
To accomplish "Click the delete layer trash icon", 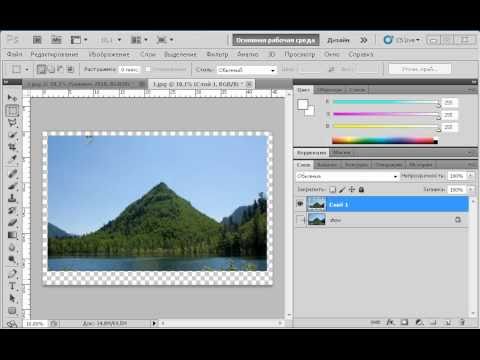I will 462,322.
